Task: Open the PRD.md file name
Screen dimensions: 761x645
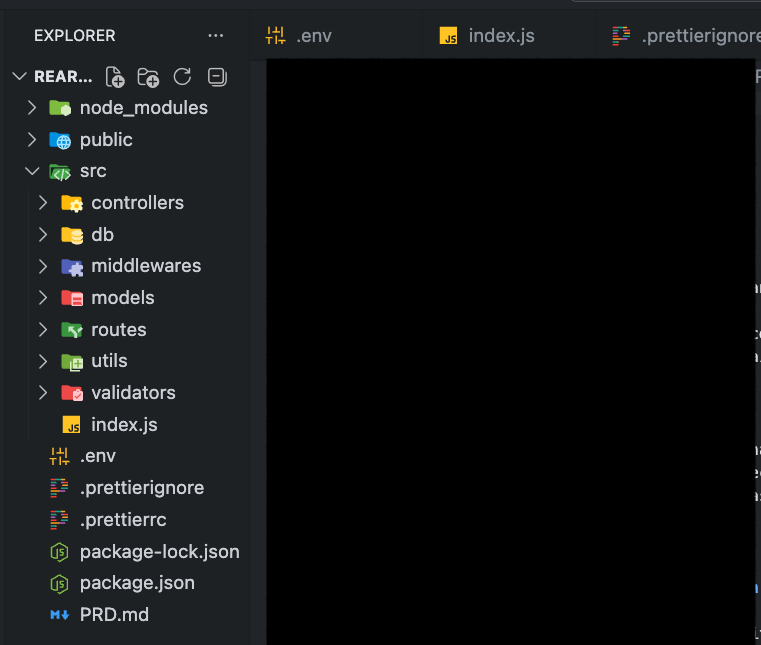Action: coord(115,615)
